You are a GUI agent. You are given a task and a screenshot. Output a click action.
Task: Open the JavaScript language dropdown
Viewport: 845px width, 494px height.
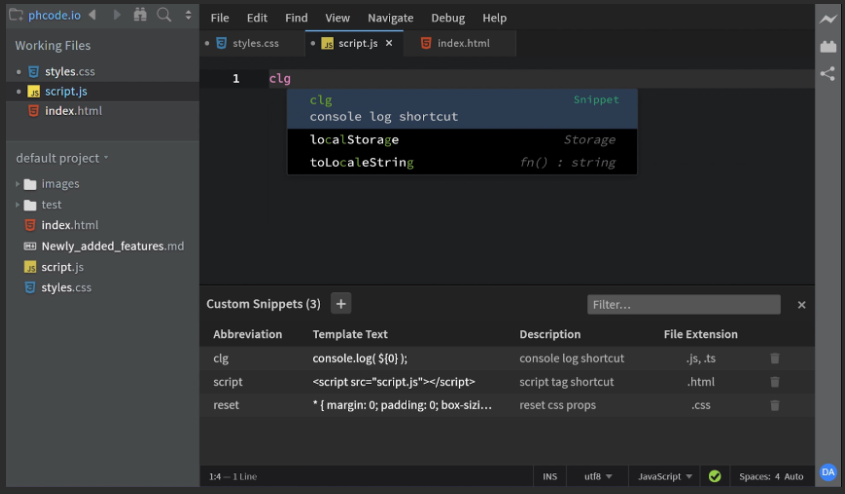[665, 477]
